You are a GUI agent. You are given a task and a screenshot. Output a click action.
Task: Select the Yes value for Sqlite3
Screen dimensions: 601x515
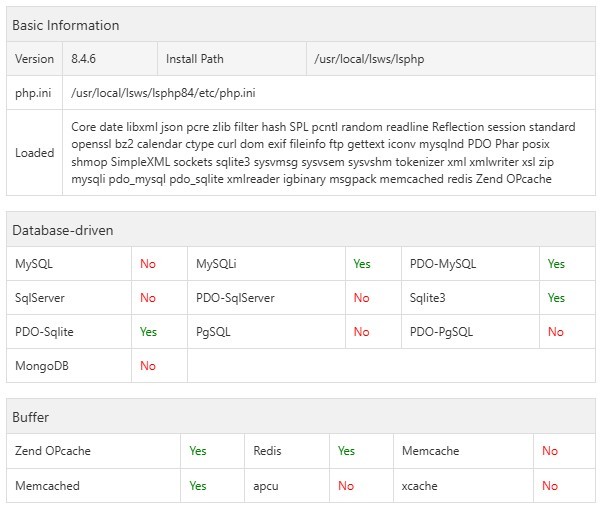tap(556, 298)
